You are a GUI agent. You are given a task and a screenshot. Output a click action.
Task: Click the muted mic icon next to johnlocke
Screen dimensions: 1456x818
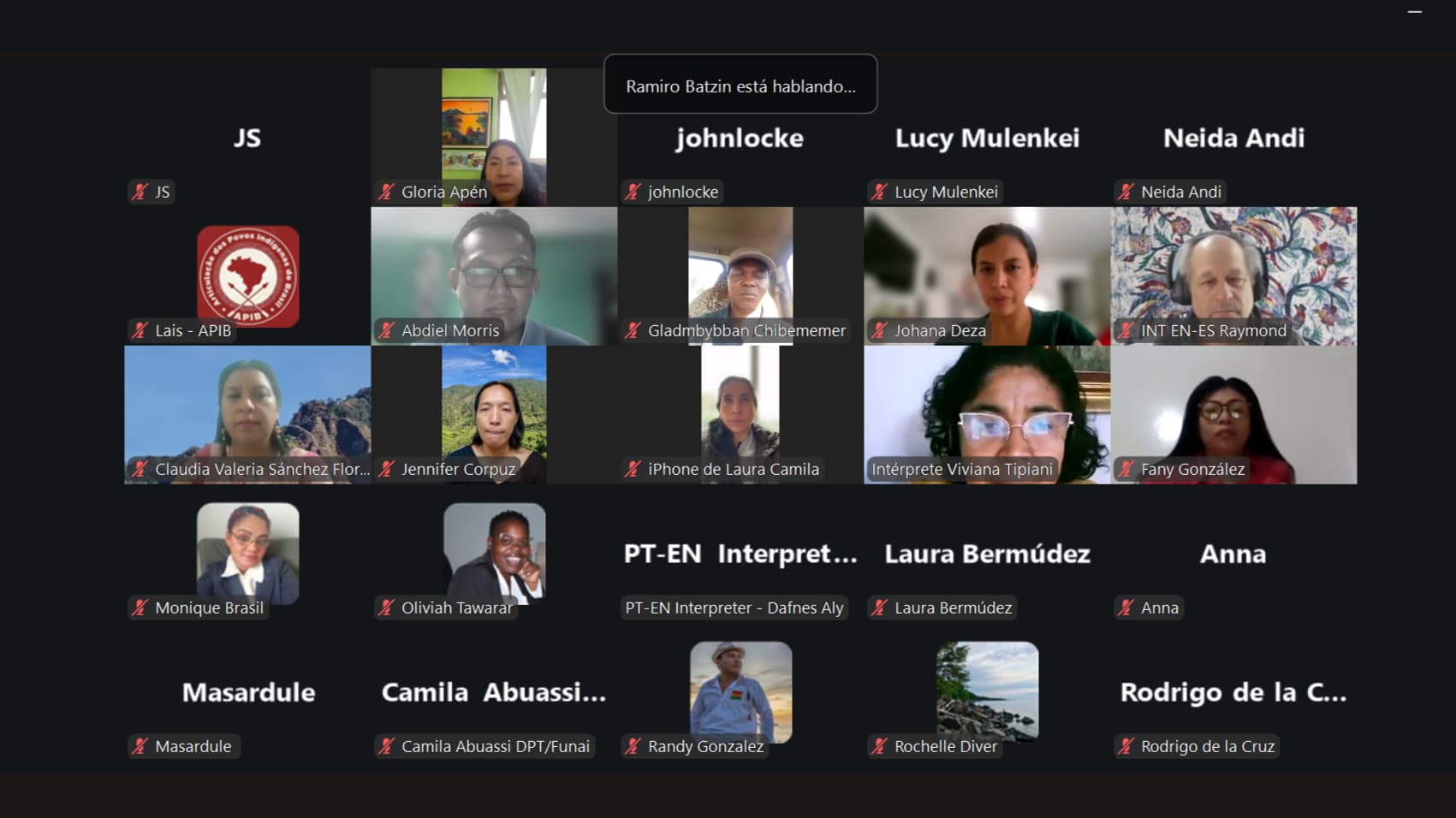pyautogui.click(x=633, y=192)
